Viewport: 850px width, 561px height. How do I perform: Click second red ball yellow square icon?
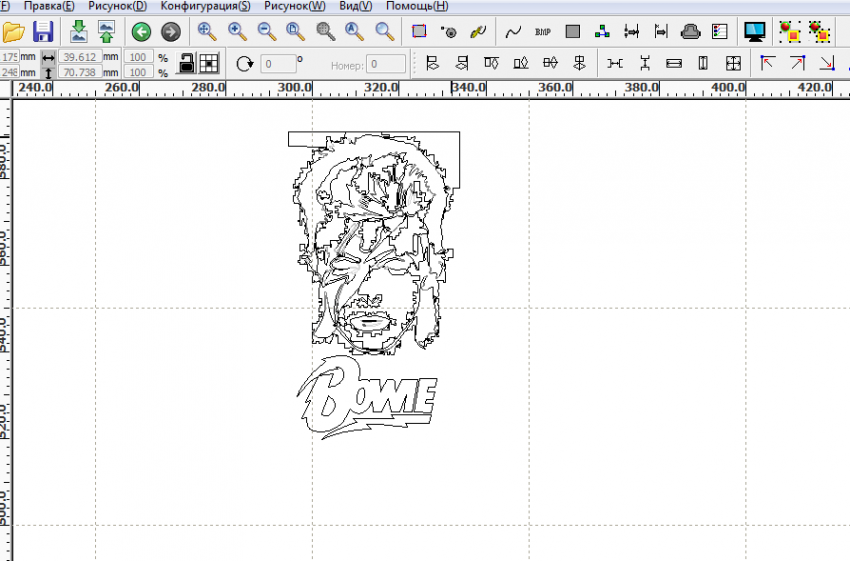819,32
